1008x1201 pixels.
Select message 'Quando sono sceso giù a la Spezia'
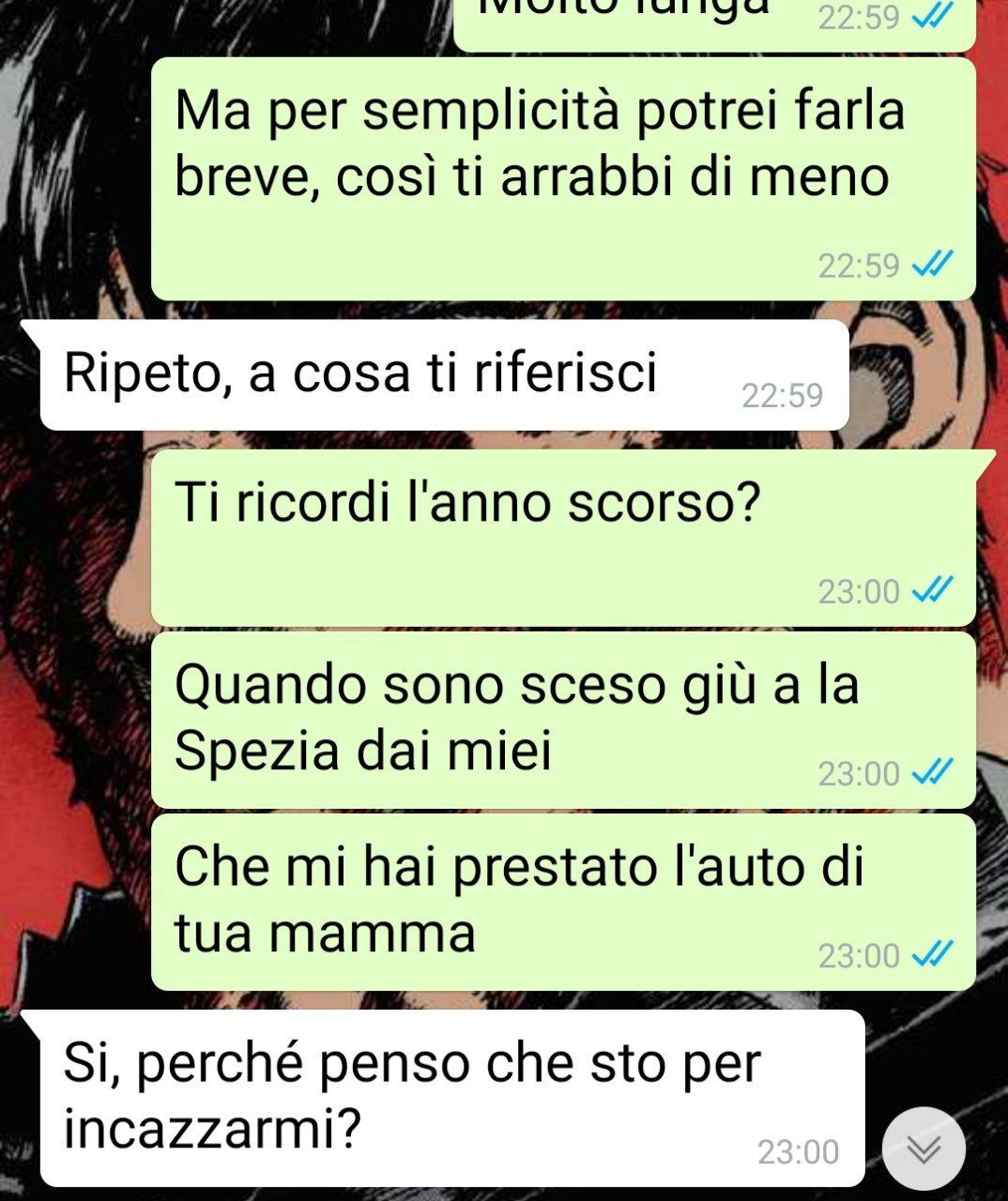point(563,720)
